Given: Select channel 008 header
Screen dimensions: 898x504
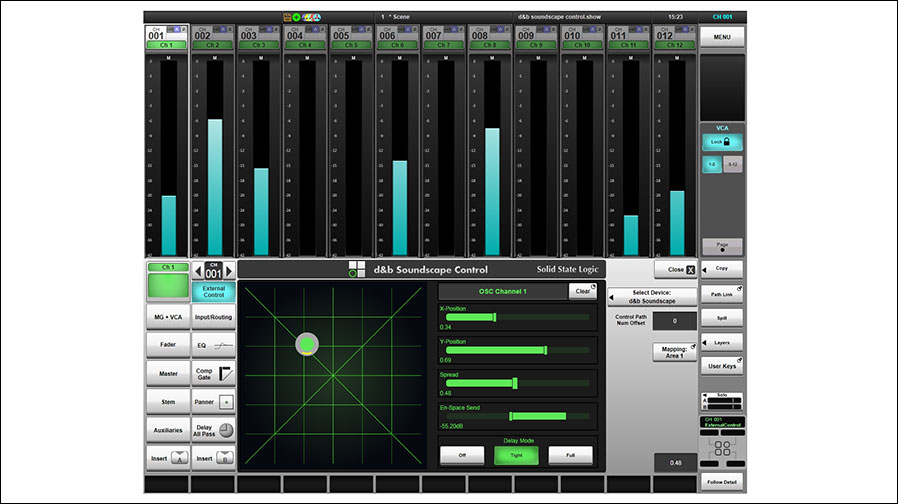Looking at the screenshot, I should [490, 37].
